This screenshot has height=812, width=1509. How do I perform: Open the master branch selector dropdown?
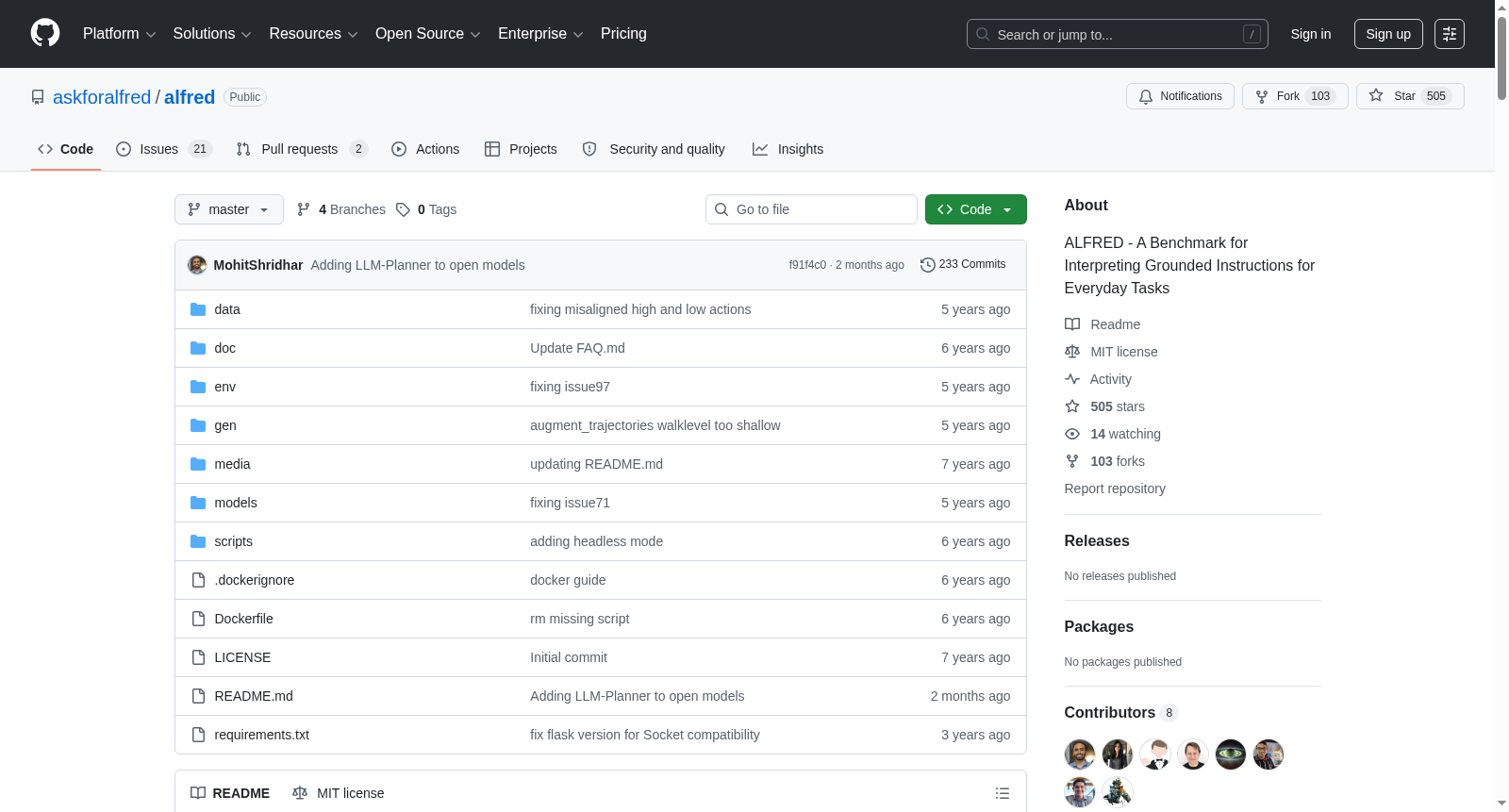(x=229, y=209)
